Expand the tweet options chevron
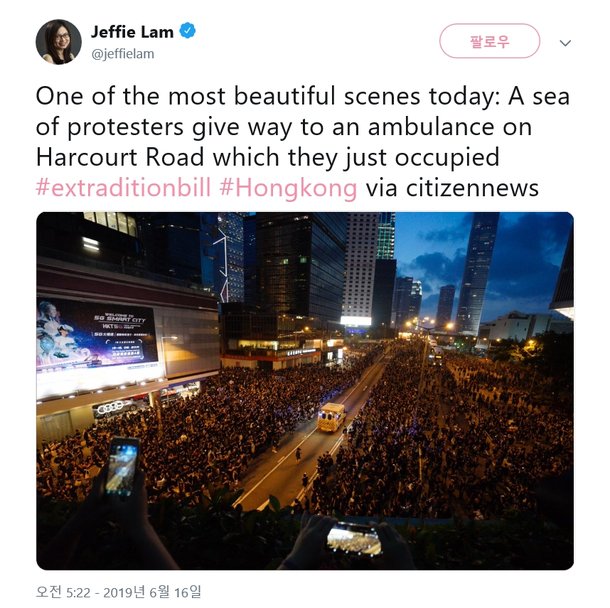Viewport: 610px width, 608px height. [x=565, y=42]
